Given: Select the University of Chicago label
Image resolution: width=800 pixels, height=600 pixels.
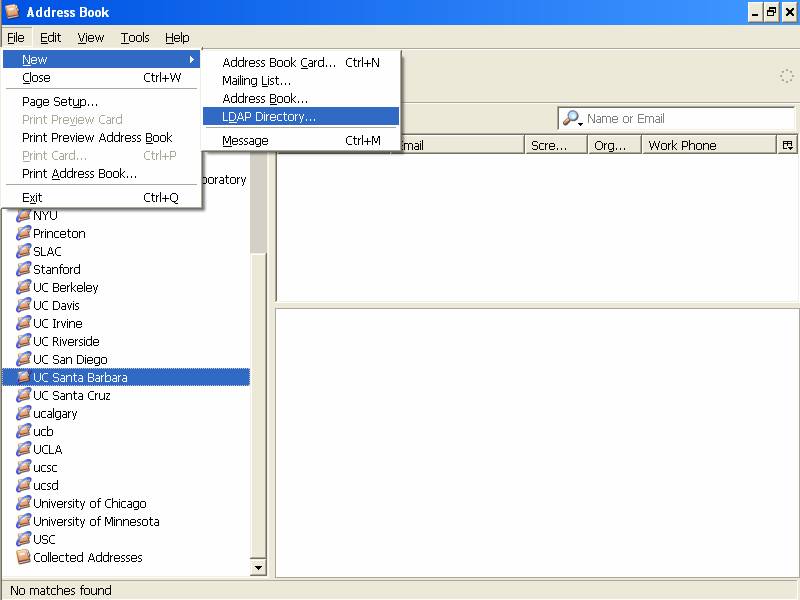Looking at the screenshot, I should point(90,503).
